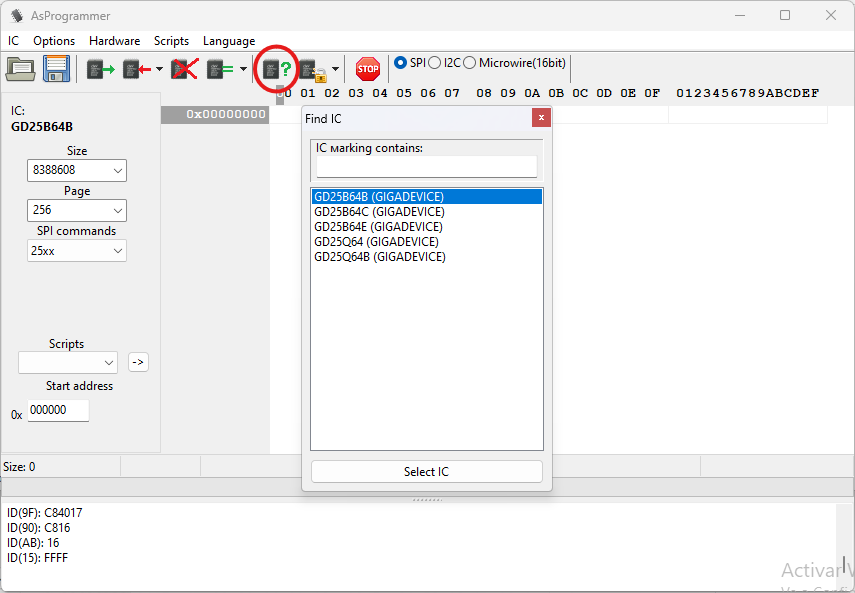The width and height of the screenshot is (855, 593).
Task: Select GD25B64B (GIGADEVICE) in the list
Action: pyautogui.click(x=427, y=197)
